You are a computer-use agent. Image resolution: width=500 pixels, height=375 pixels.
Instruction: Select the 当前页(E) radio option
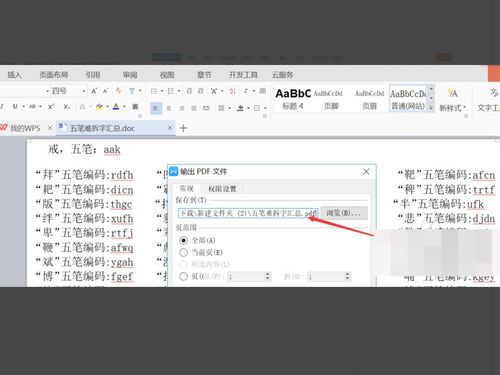coord(183,252)
